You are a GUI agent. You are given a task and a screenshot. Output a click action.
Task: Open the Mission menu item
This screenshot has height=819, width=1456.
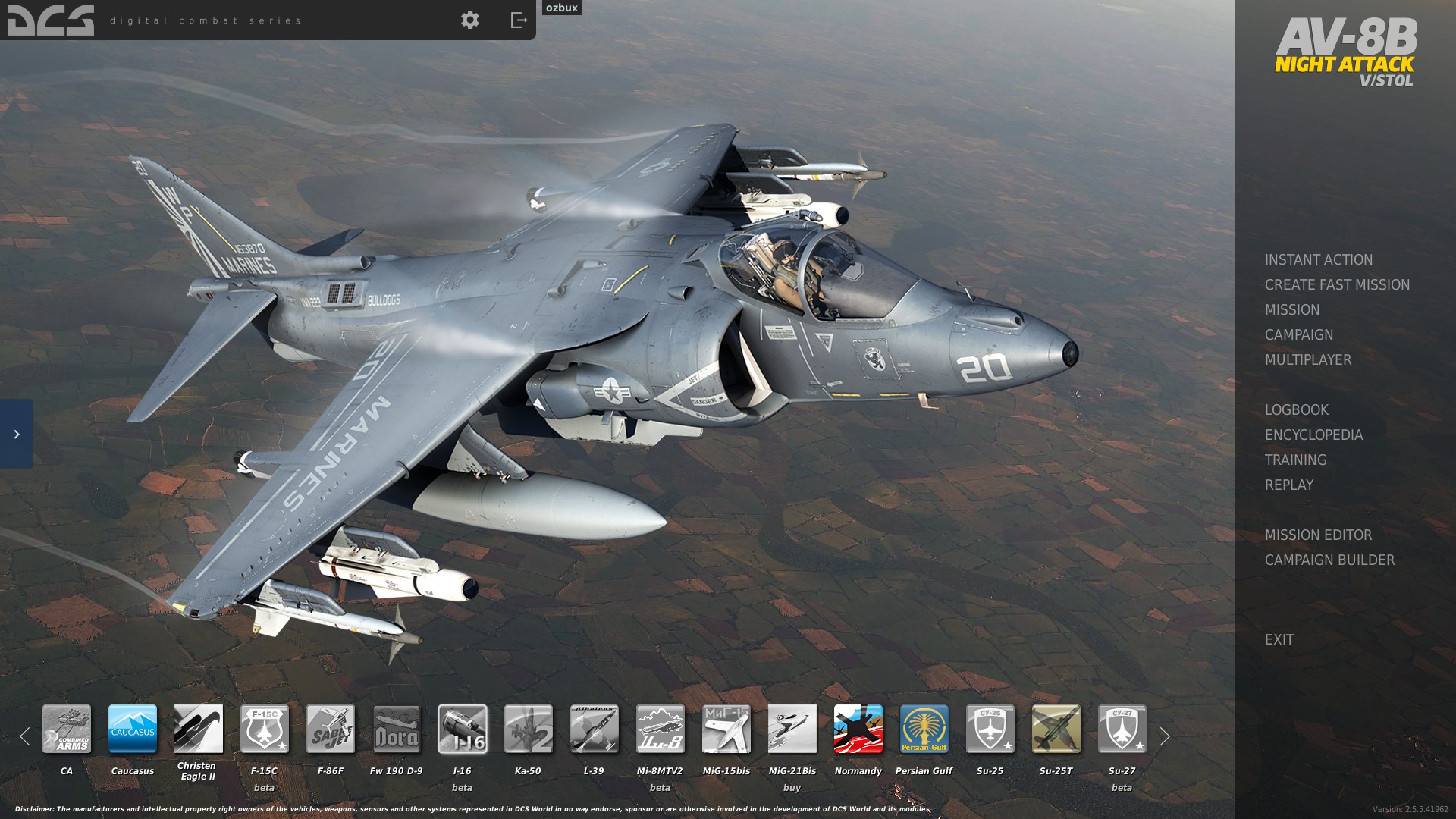click(1292, 310)
